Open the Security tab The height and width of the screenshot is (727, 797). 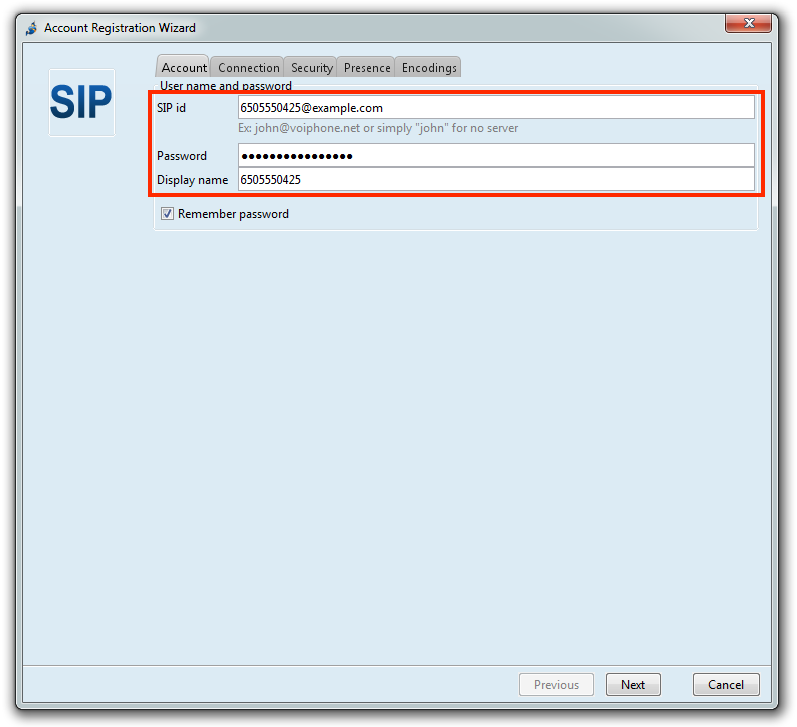pyautogui.click(x=311, y=67)
